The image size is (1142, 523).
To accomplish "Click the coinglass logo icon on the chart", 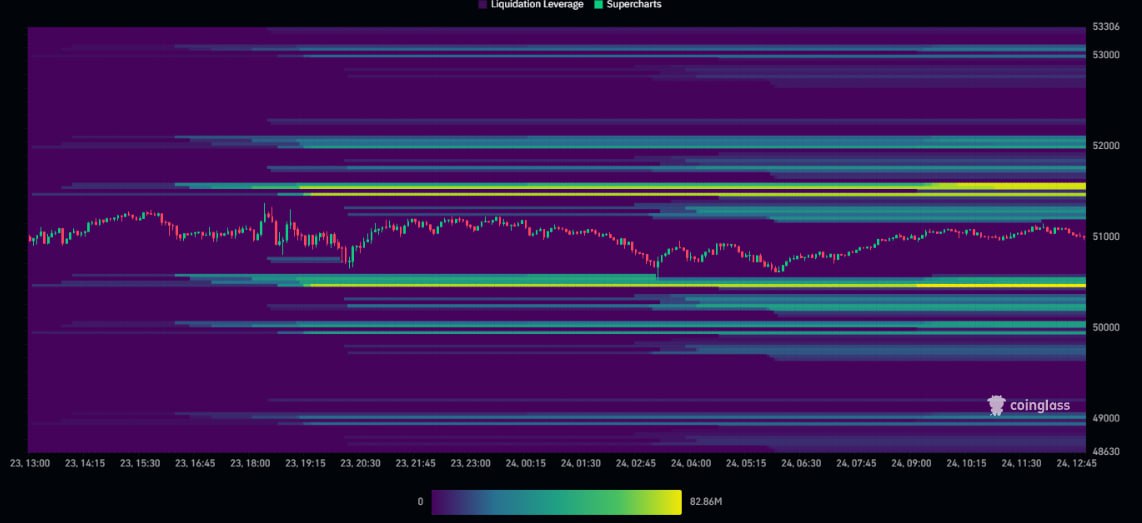I will tap(996, 405).
